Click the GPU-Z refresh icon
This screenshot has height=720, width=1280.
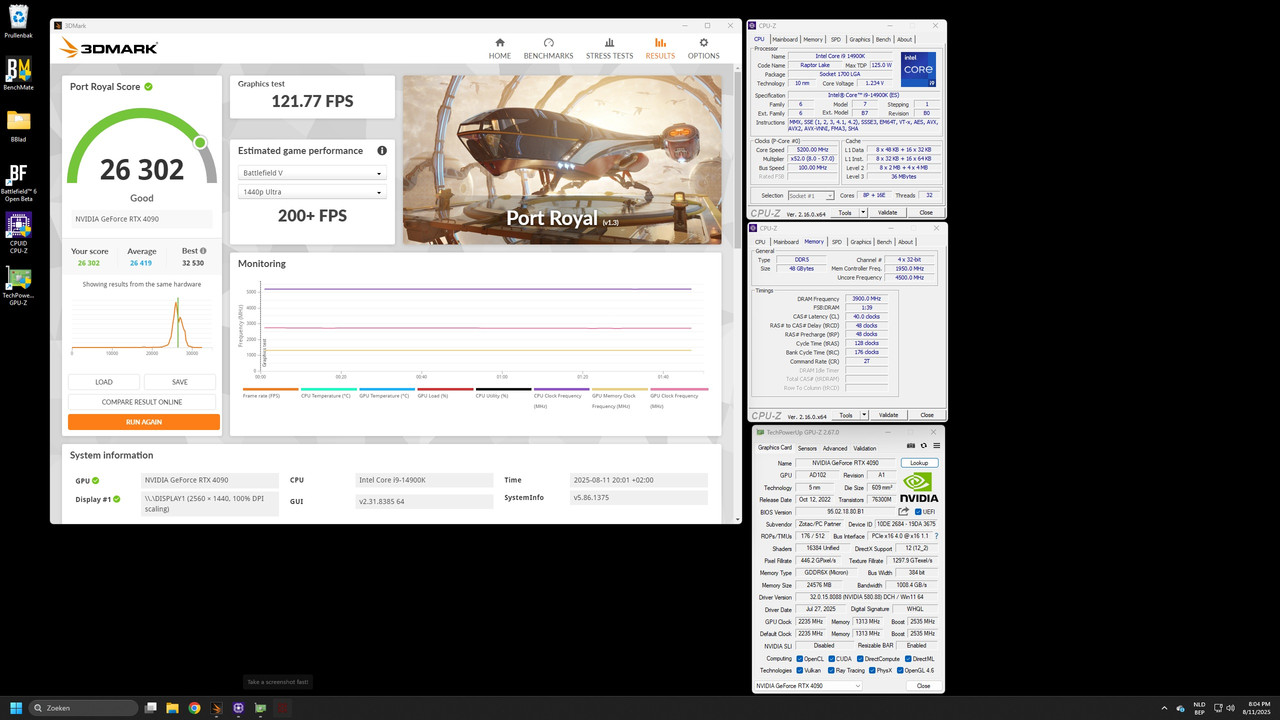click(x=924, y=446)
